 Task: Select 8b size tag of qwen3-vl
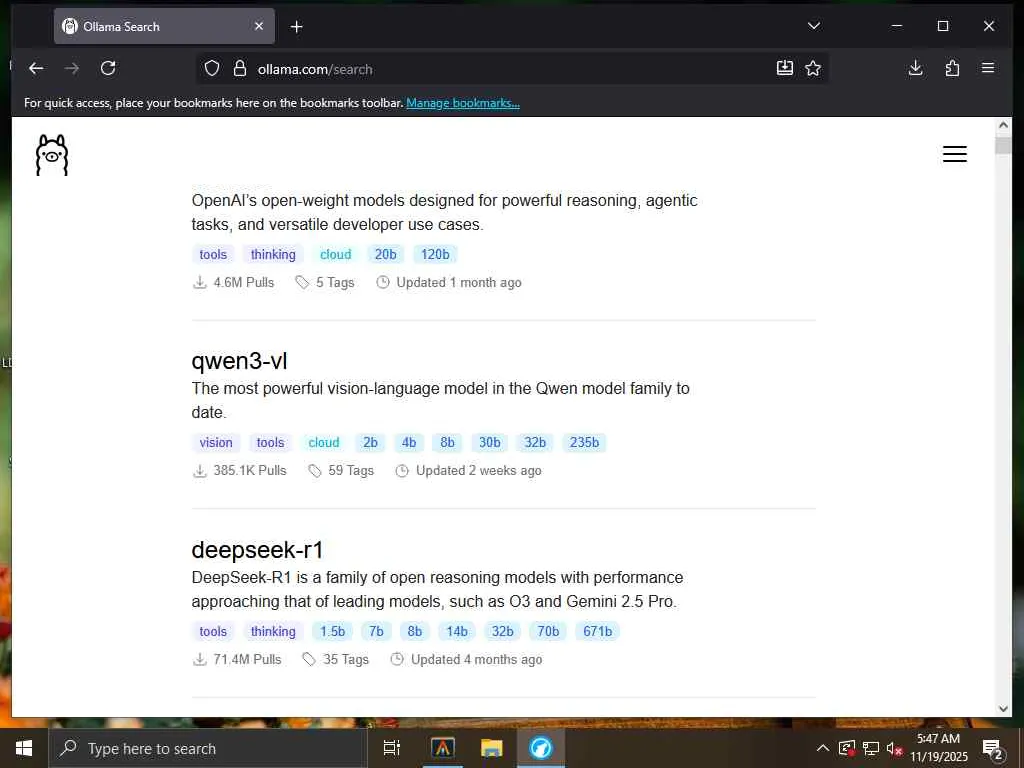point(447,443)
